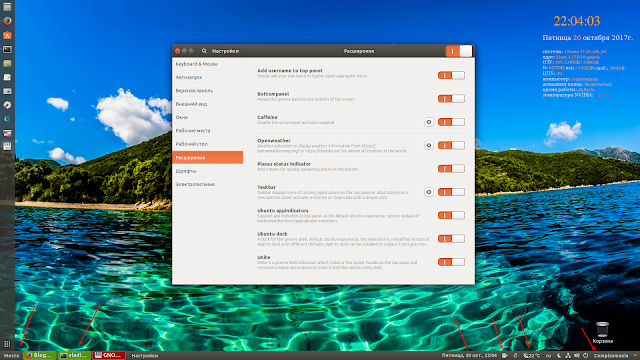Select Рабочие места in sidebar
This screenshot has width=640, height=360.
tap(208, 131)
